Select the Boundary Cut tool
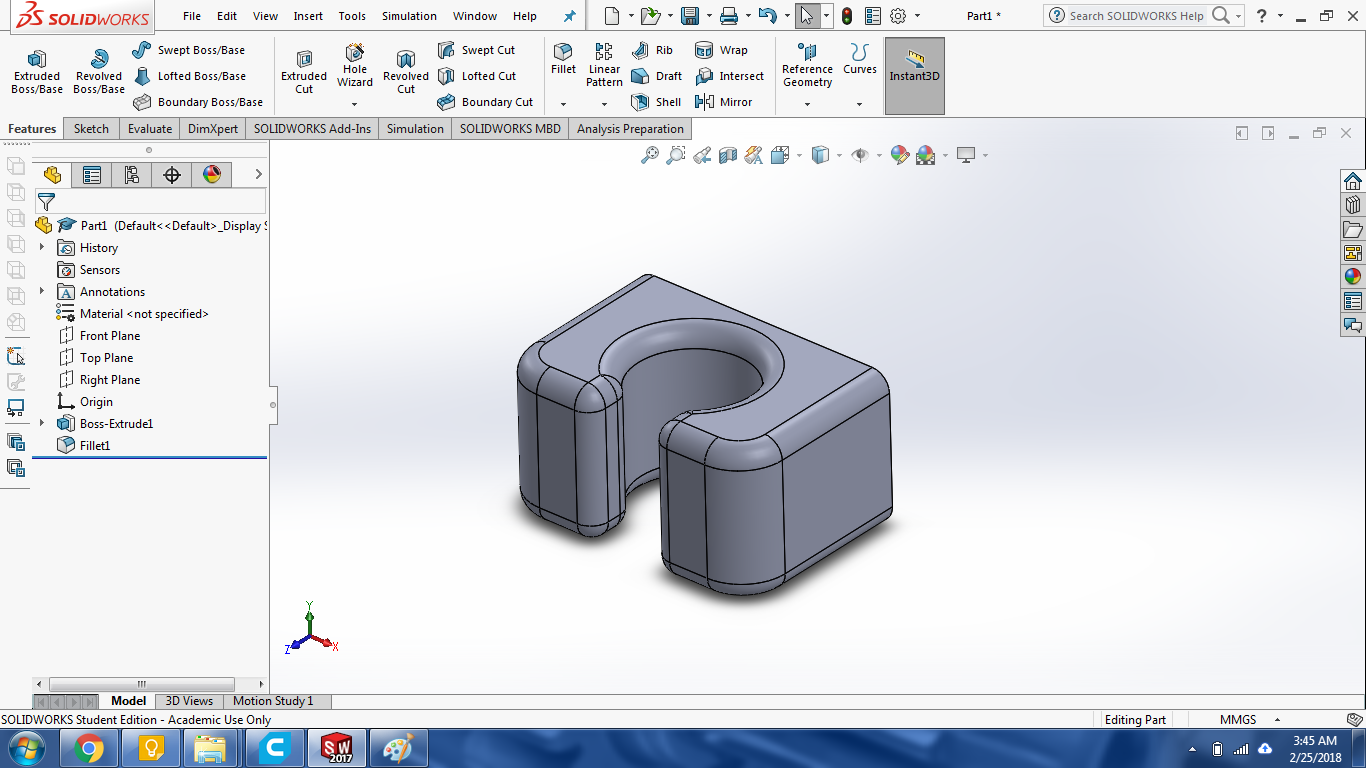 pos(486,102)
